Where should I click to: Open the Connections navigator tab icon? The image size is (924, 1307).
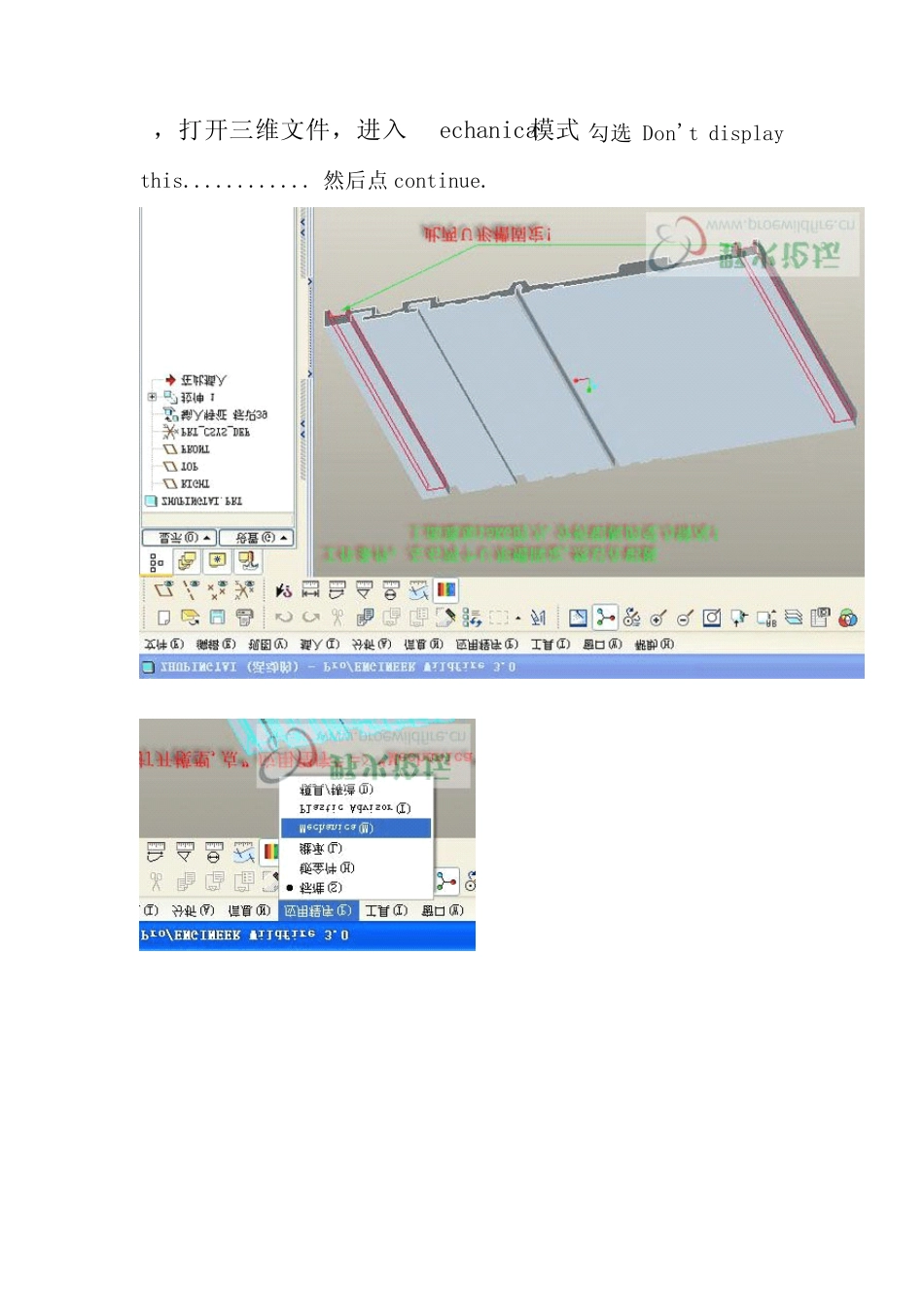click(248, 560)
